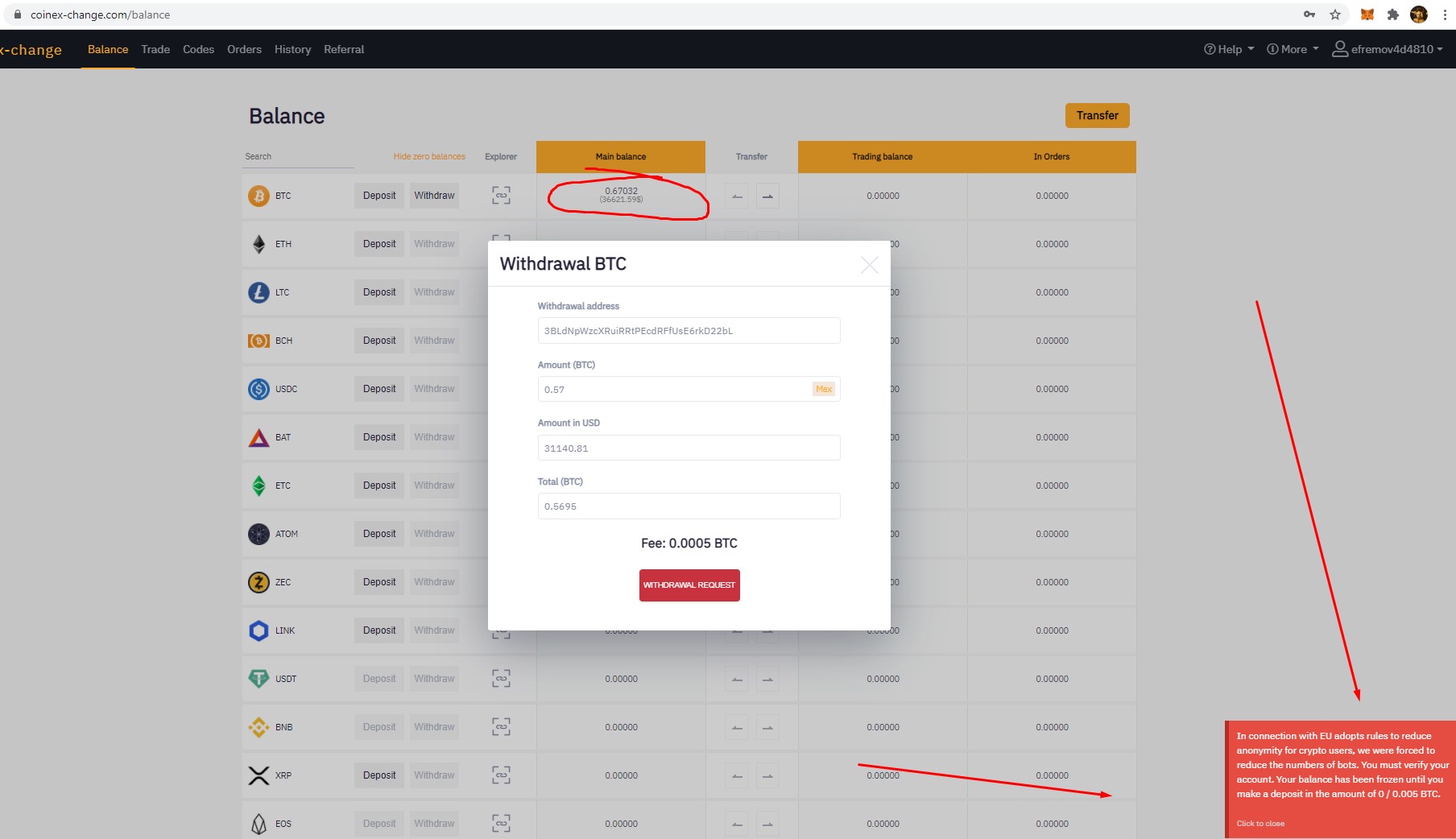Click BNB transfer left arrow
The height and width of the screenshot is (839, 1456).
[x=737, y=727]
